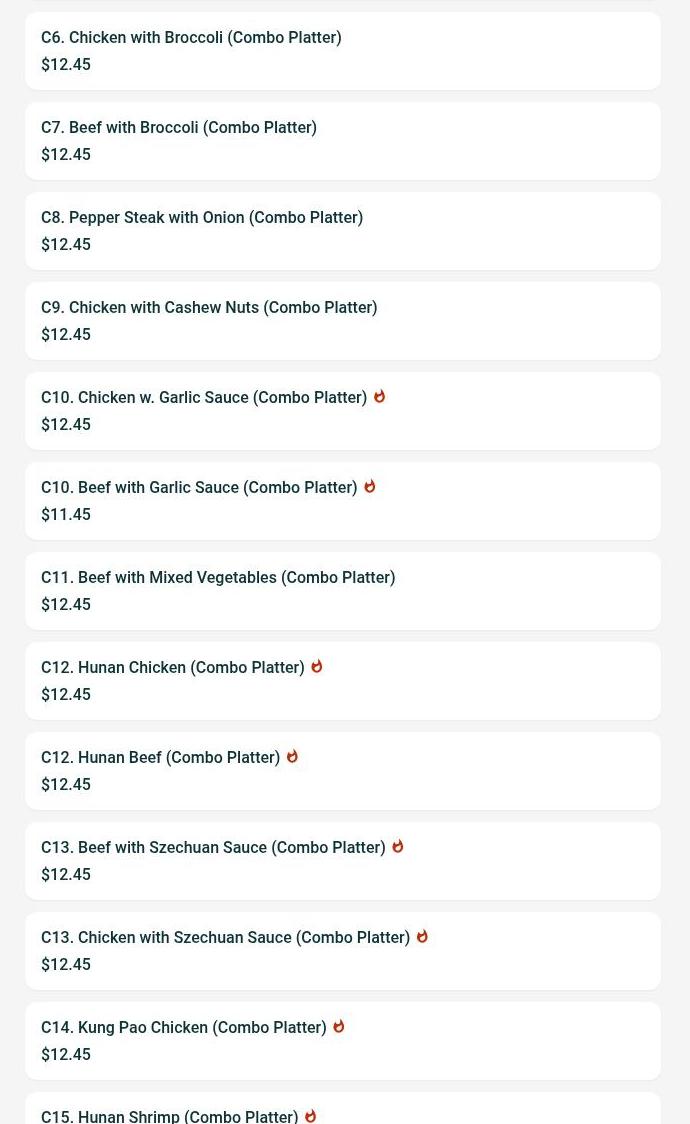Click spicy icon on Chicken with Szechuan Sauce
Screen dimensions: 690x1124
(422, 937)
